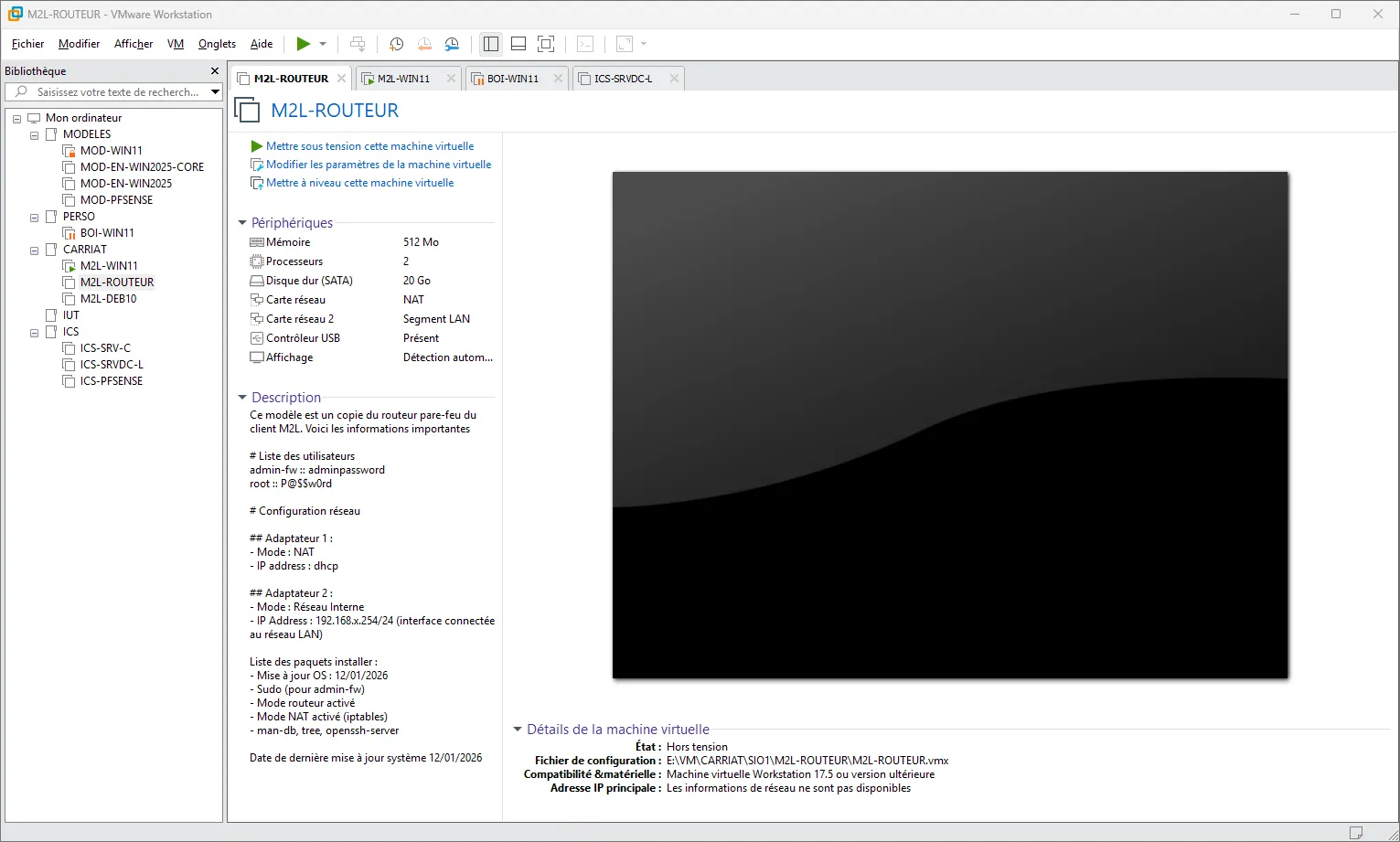The width and height of the screenshot is (1400, 842).
Task: Open the power options dropdown arrow
Action: click(x=323, y=44)
